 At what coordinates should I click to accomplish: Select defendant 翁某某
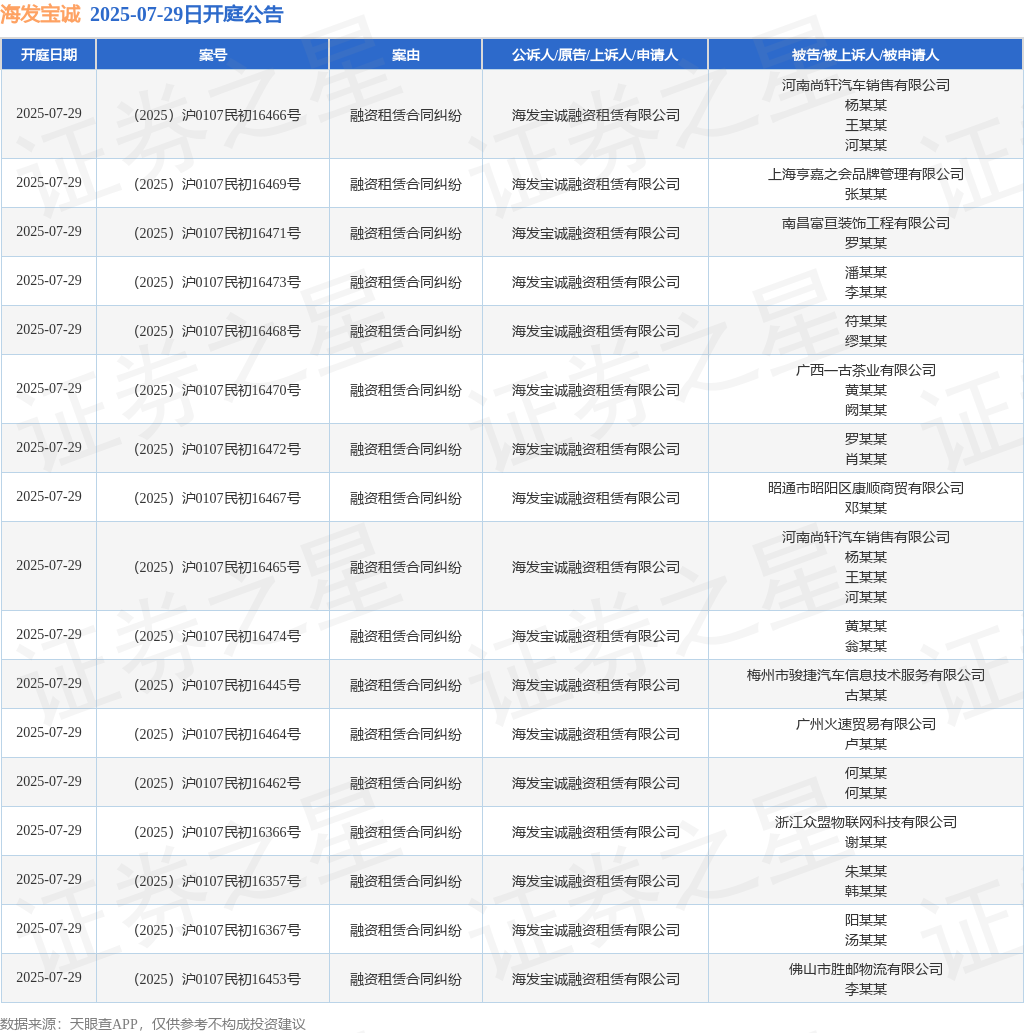click(x=865, y=646)
